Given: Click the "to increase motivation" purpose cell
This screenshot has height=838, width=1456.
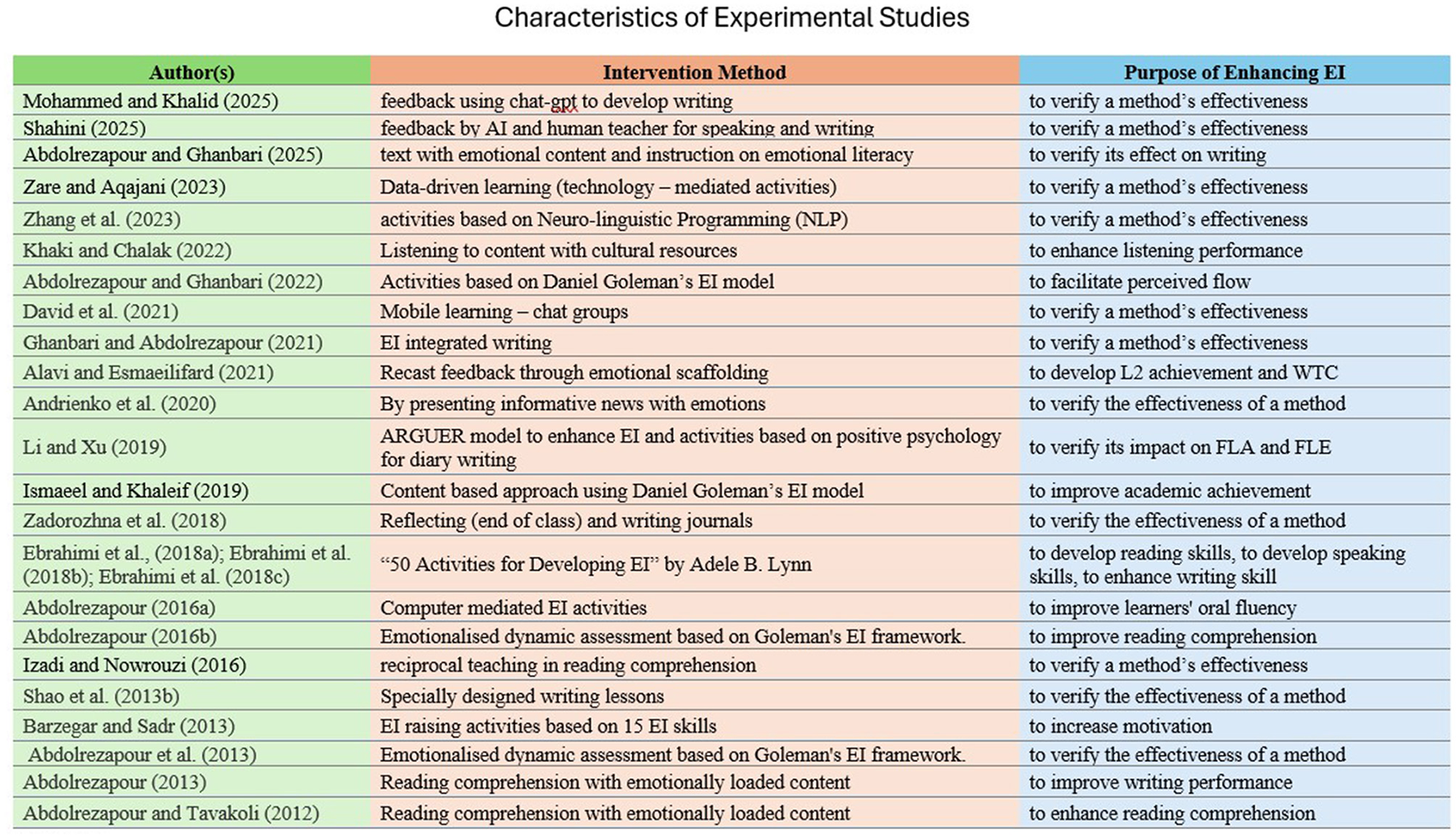Looking at the screenshot, I should click(x=1120, y=726).
